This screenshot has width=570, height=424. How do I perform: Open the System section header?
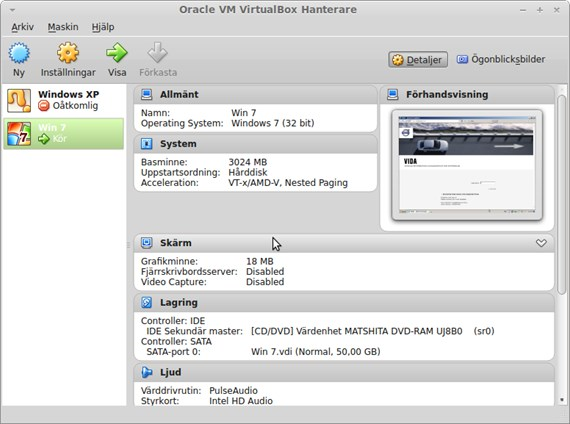[x=256, y=144]
